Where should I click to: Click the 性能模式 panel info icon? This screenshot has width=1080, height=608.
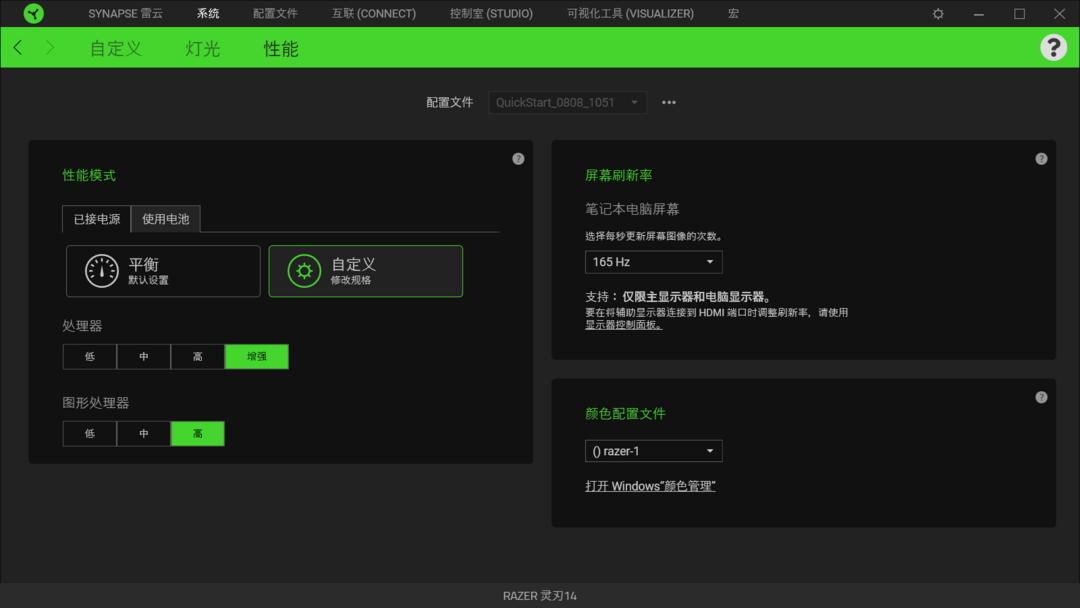(518, 158)
